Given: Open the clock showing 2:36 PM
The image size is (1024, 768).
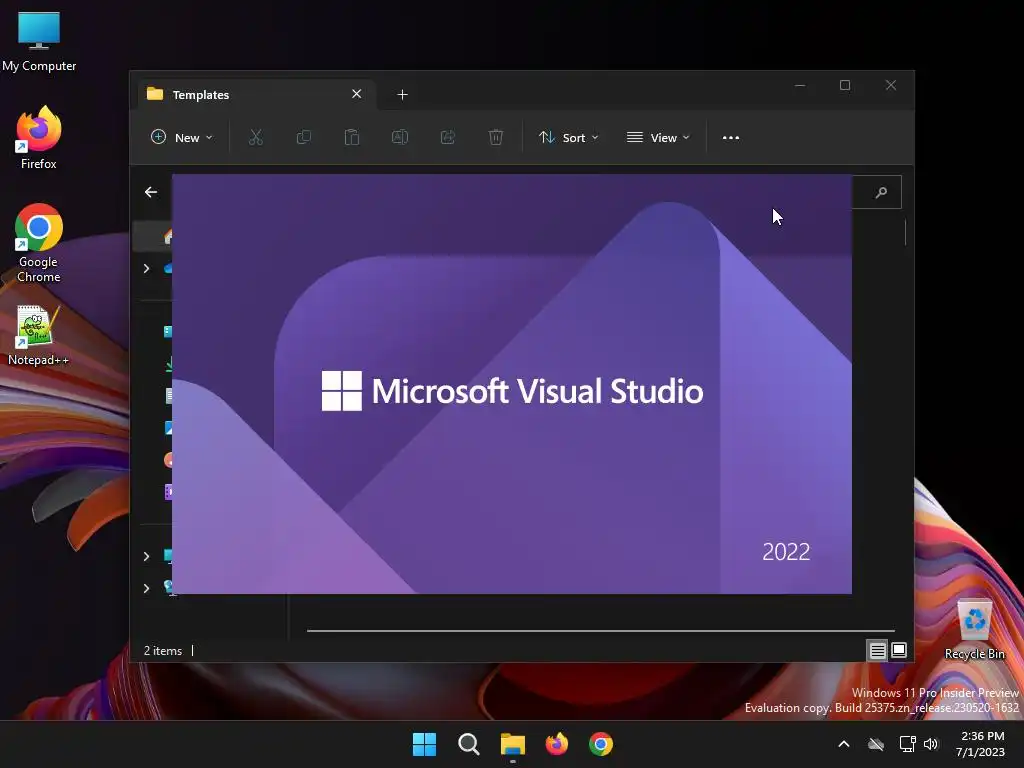Looking at the screenshot, I should [x=980, y=744].
